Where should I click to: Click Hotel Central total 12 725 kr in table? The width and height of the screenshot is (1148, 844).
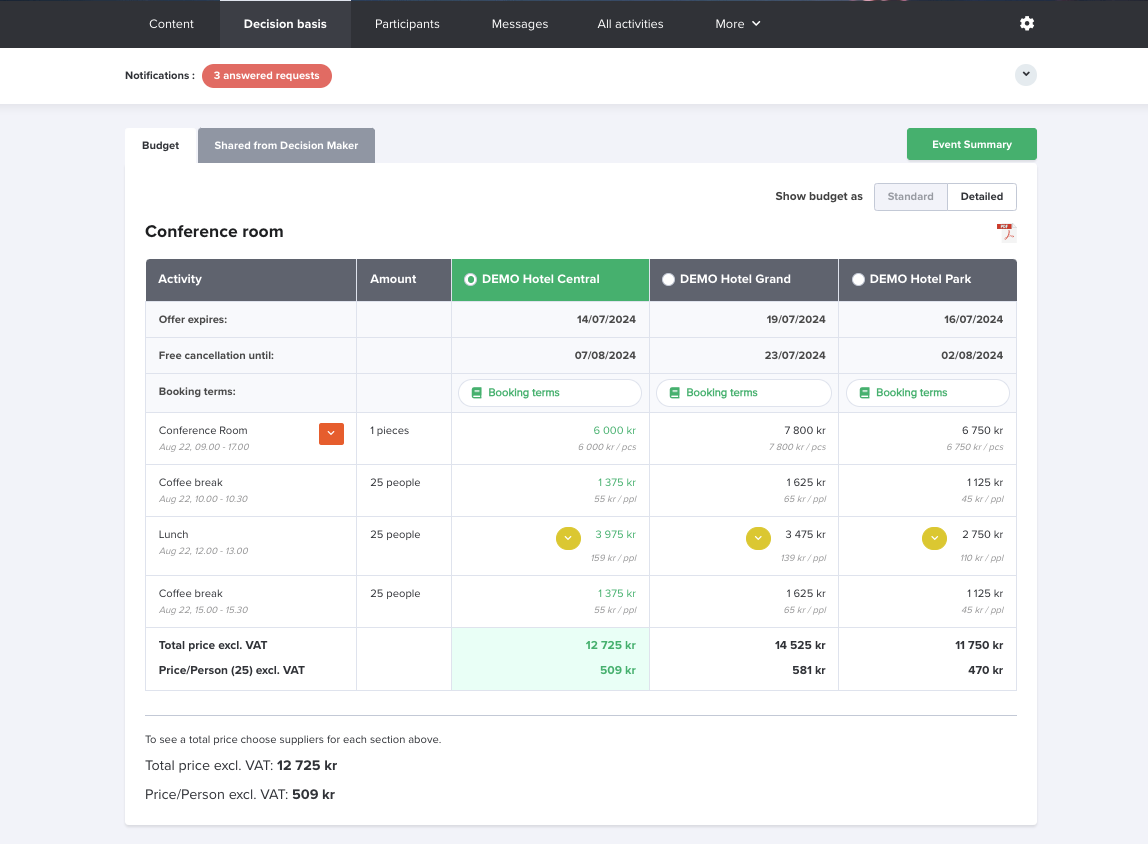pyautogui.click(x=611, y=646)
